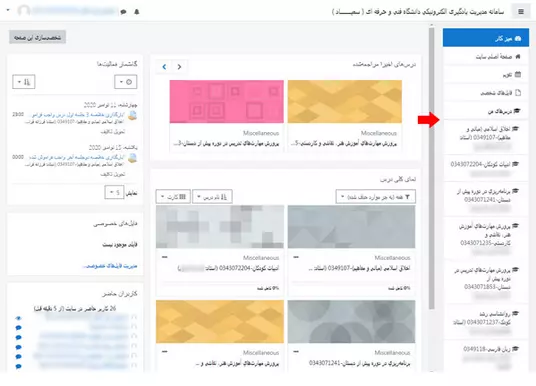Click the Miscellaneous label on pink course card
The width and height of the screenshot is (536, 386).
click(x=261, y=133)
